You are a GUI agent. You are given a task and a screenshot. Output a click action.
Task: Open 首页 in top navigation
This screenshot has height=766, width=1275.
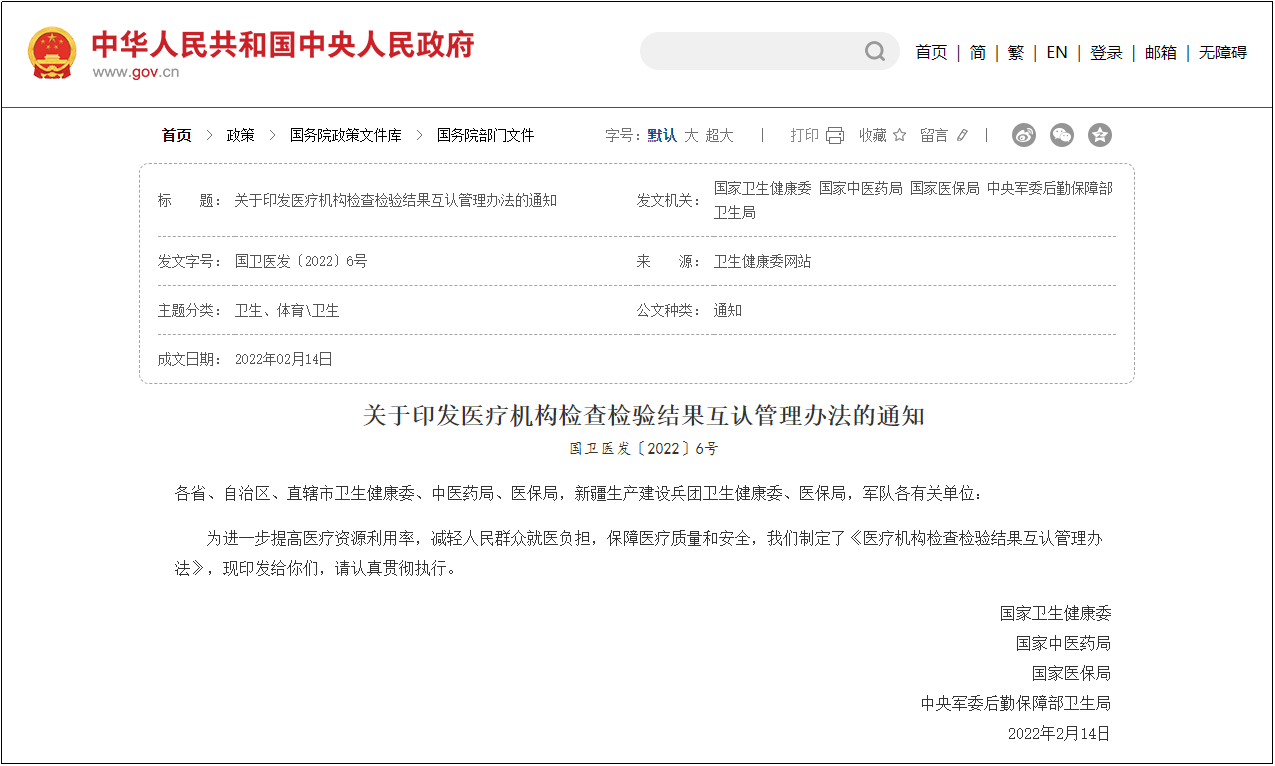(931, 53)
